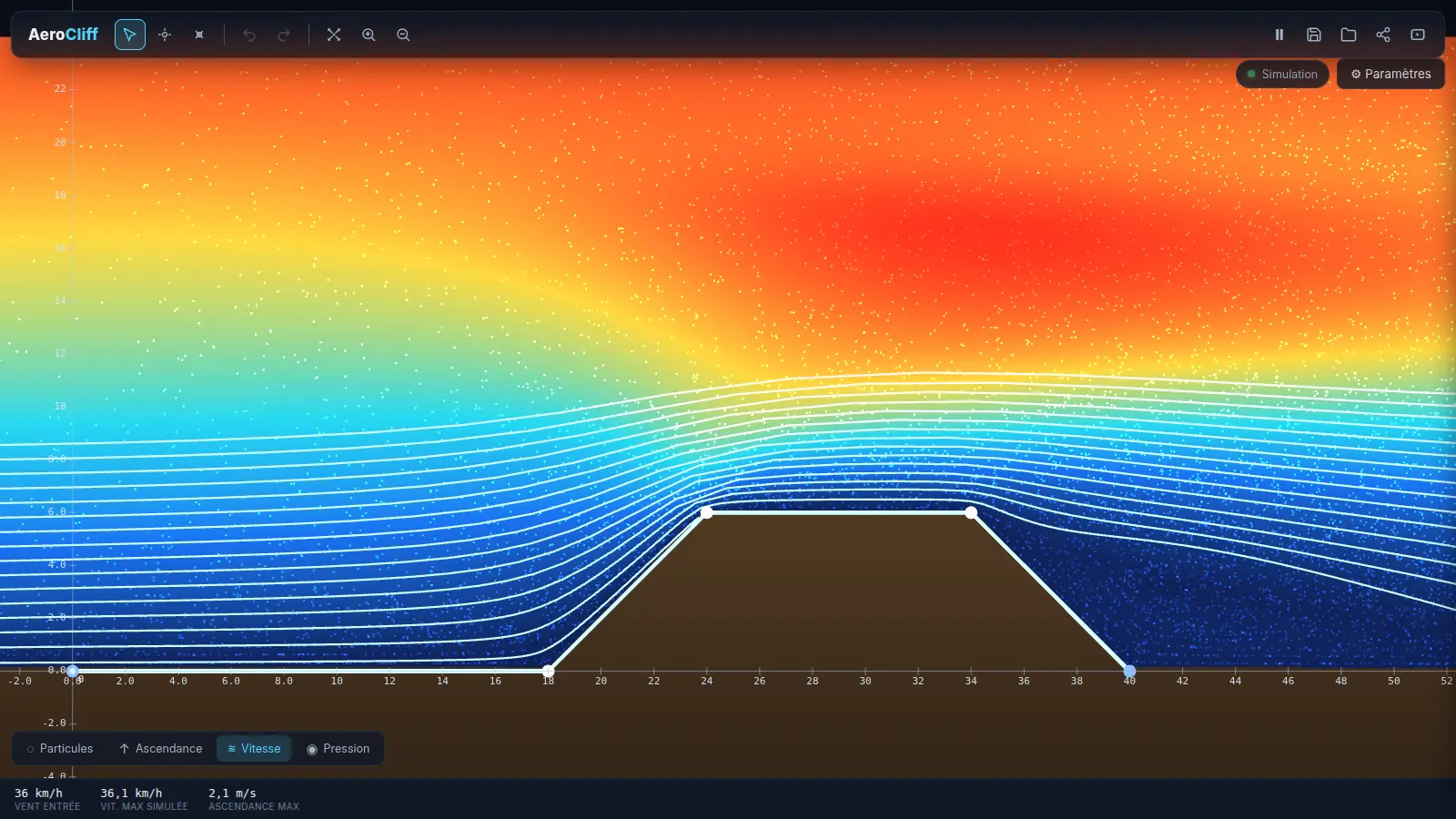Undo the last terrain edit
Viewport: 1456px width, 819px height.
click(249, 35)
